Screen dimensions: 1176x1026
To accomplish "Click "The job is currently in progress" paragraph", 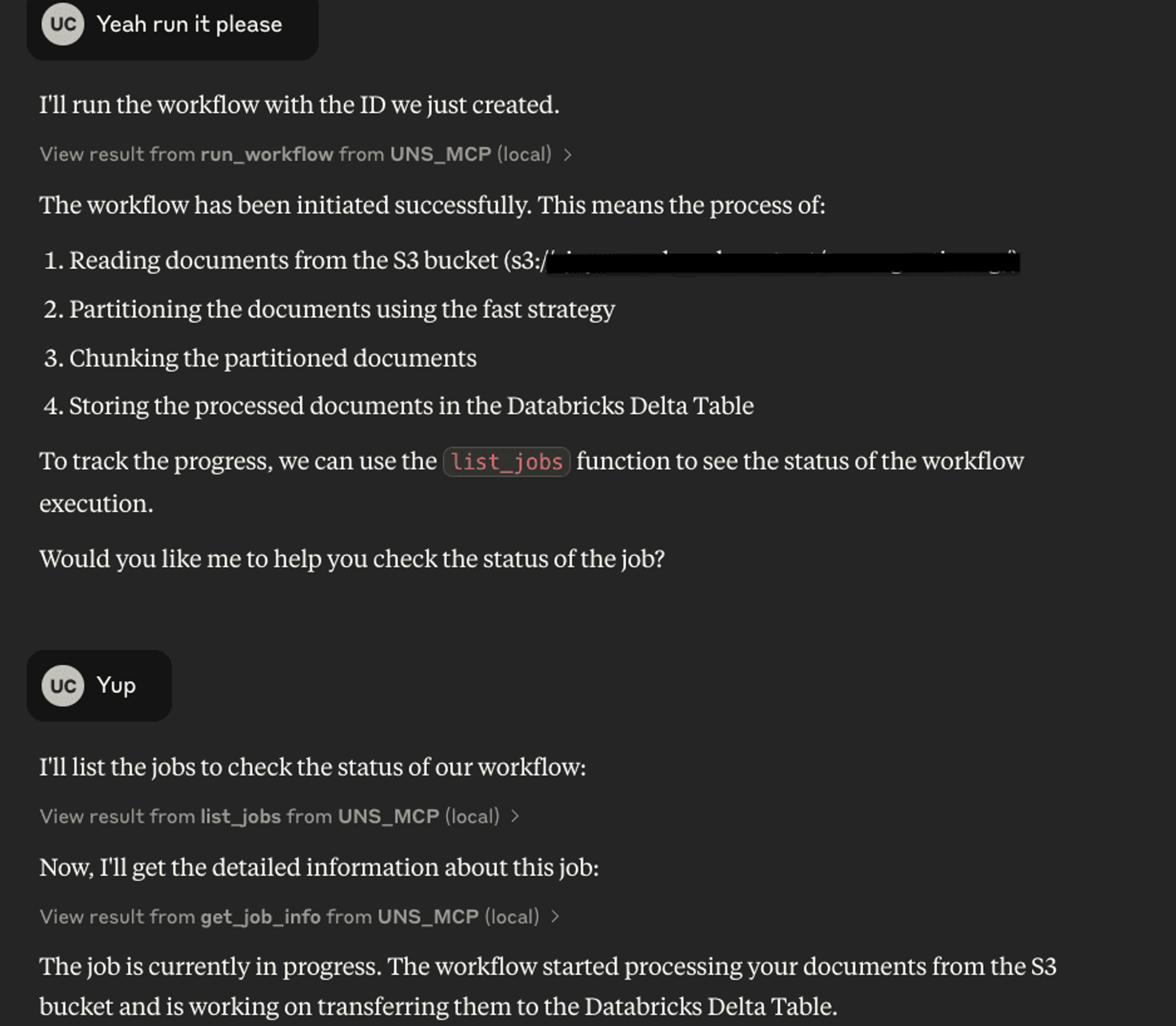I will pyautogui.click(x=548, y=986).
